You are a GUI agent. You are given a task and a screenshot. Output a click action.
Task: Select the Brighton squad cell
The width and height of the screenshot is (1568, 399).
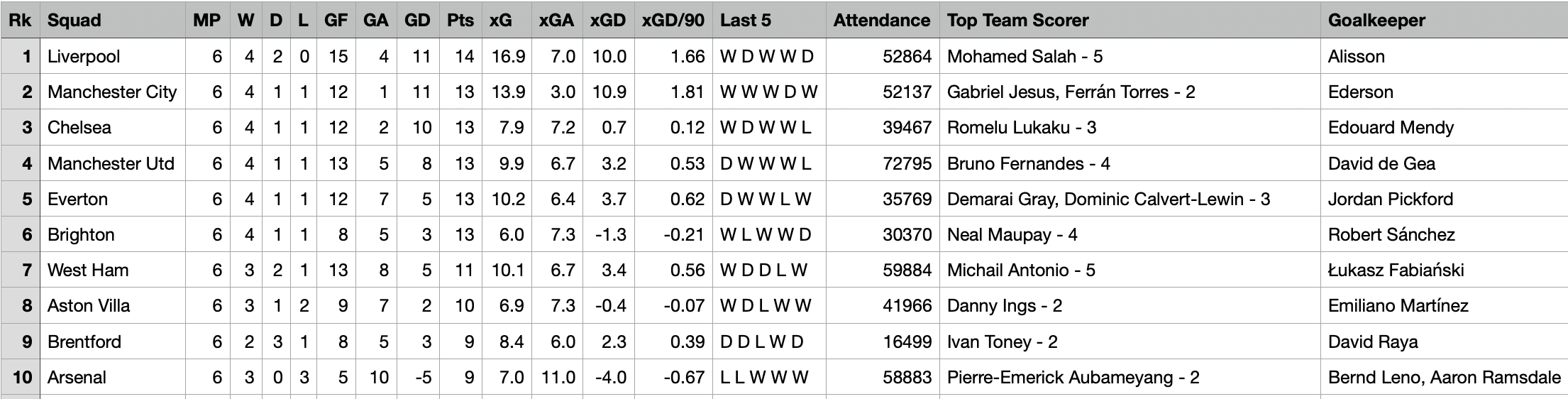[113, 234]
